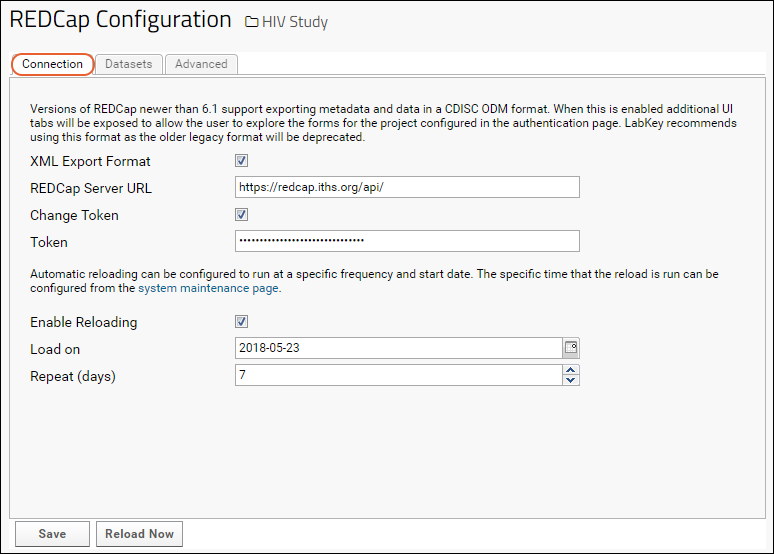Image resolution: width=774 pixels, height=554 pixels.
Task: Click the Reload Now button
Action: [x=140, y=534]
